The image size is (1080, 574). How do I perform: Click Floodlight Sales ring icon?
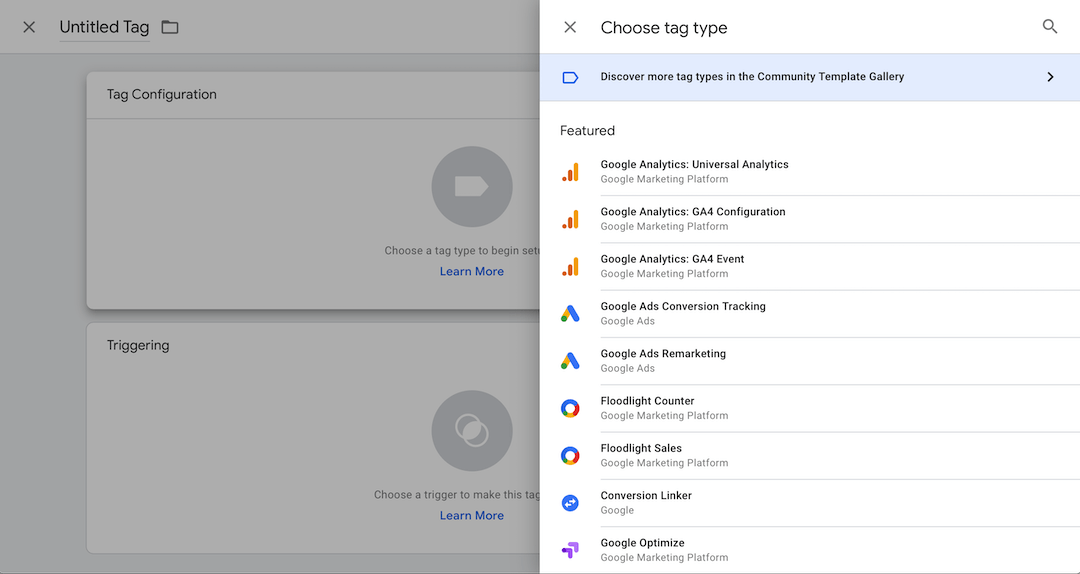(570, 455)
